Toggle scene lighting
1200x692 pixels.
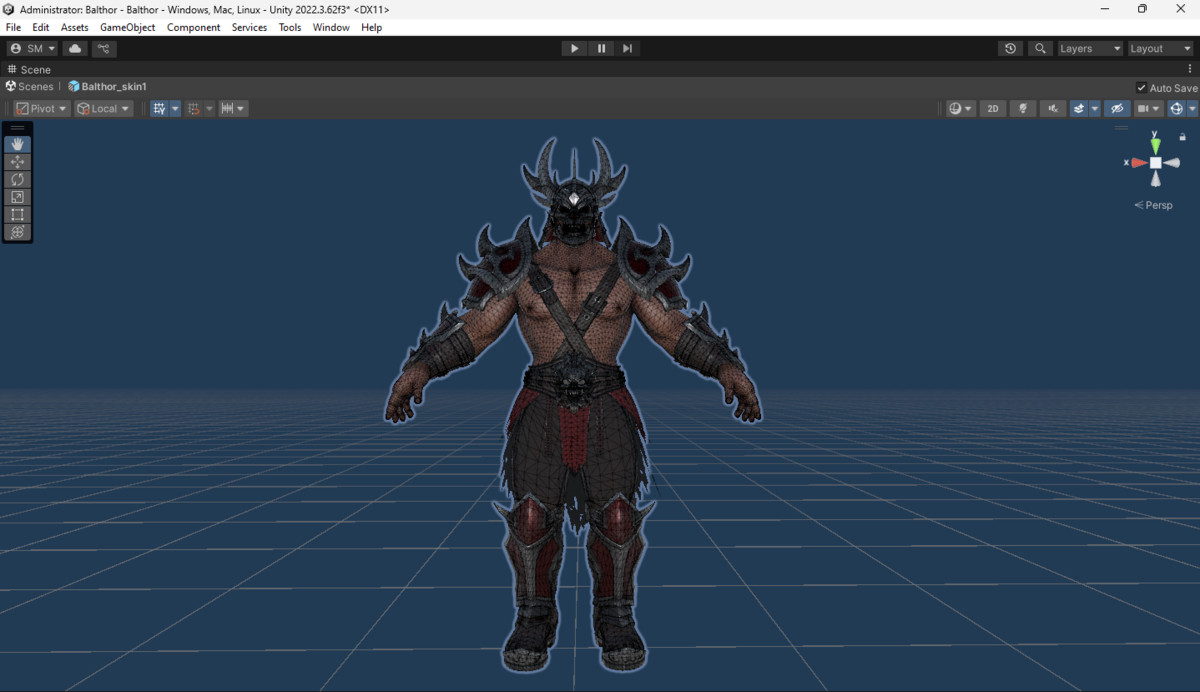1023,108
